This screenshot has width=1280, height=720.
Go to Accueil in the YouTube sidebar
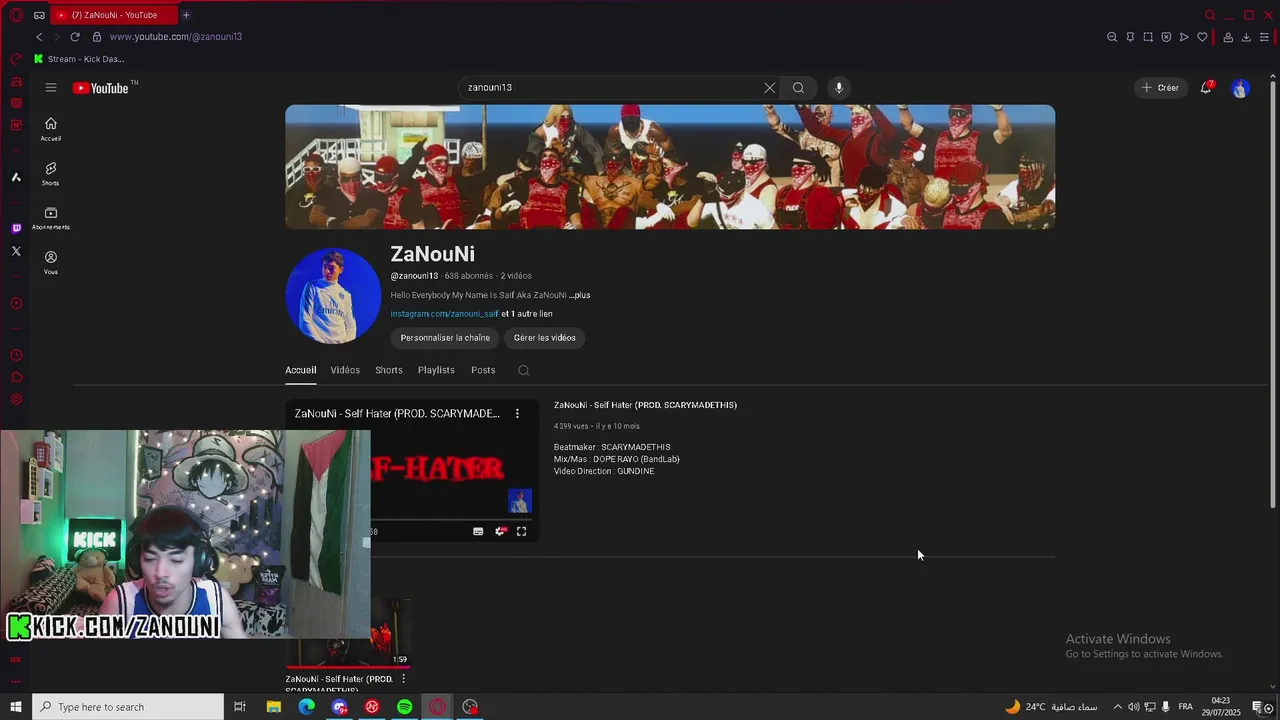coord(51,129)
